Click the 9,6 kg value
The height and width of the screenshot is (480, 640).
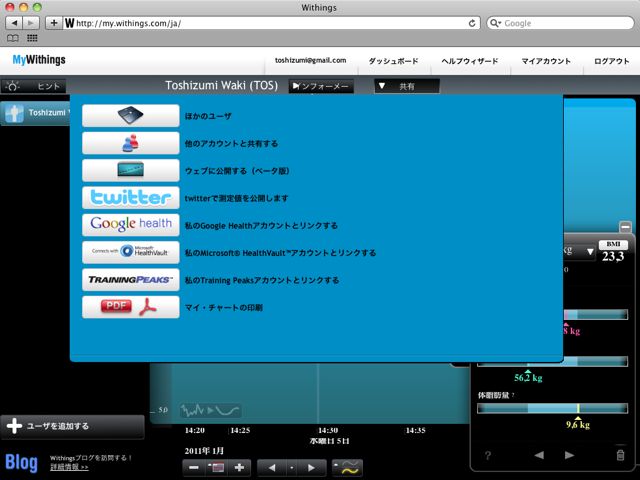click(x=578, y=425)
